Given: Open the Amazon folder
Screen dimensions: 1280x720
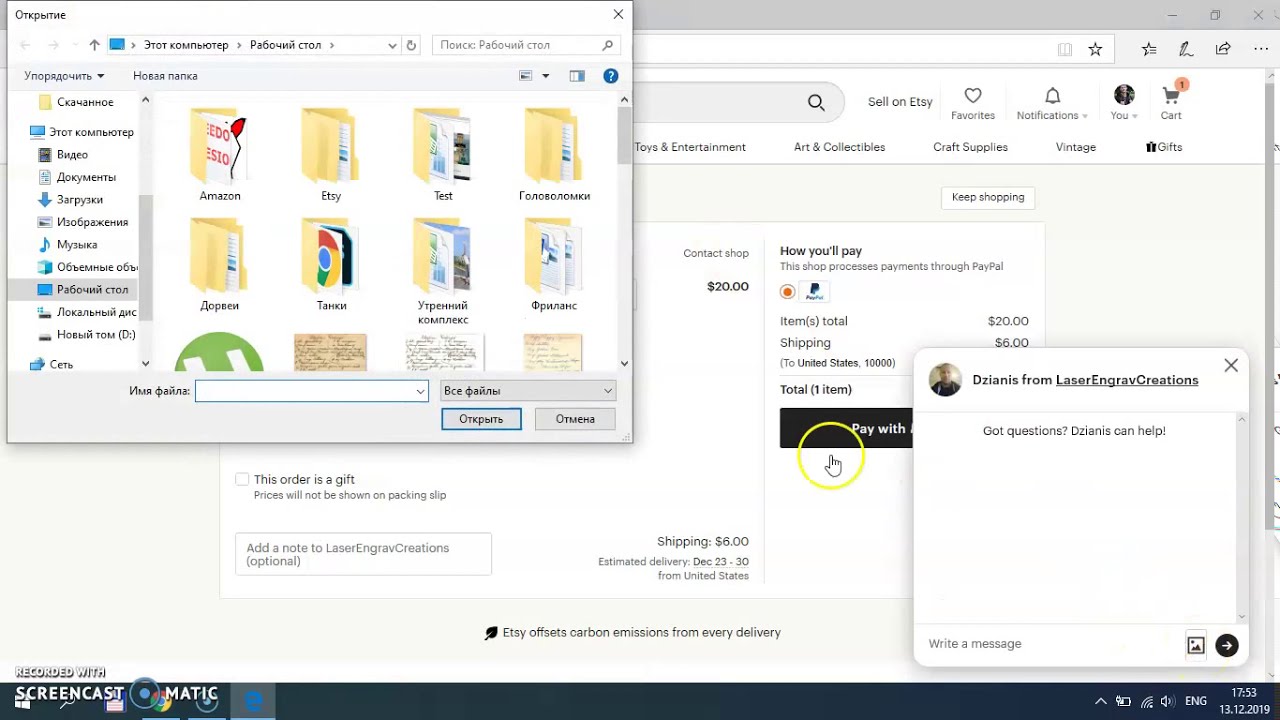Looking at the screenshot, I should tap(220, 155).
